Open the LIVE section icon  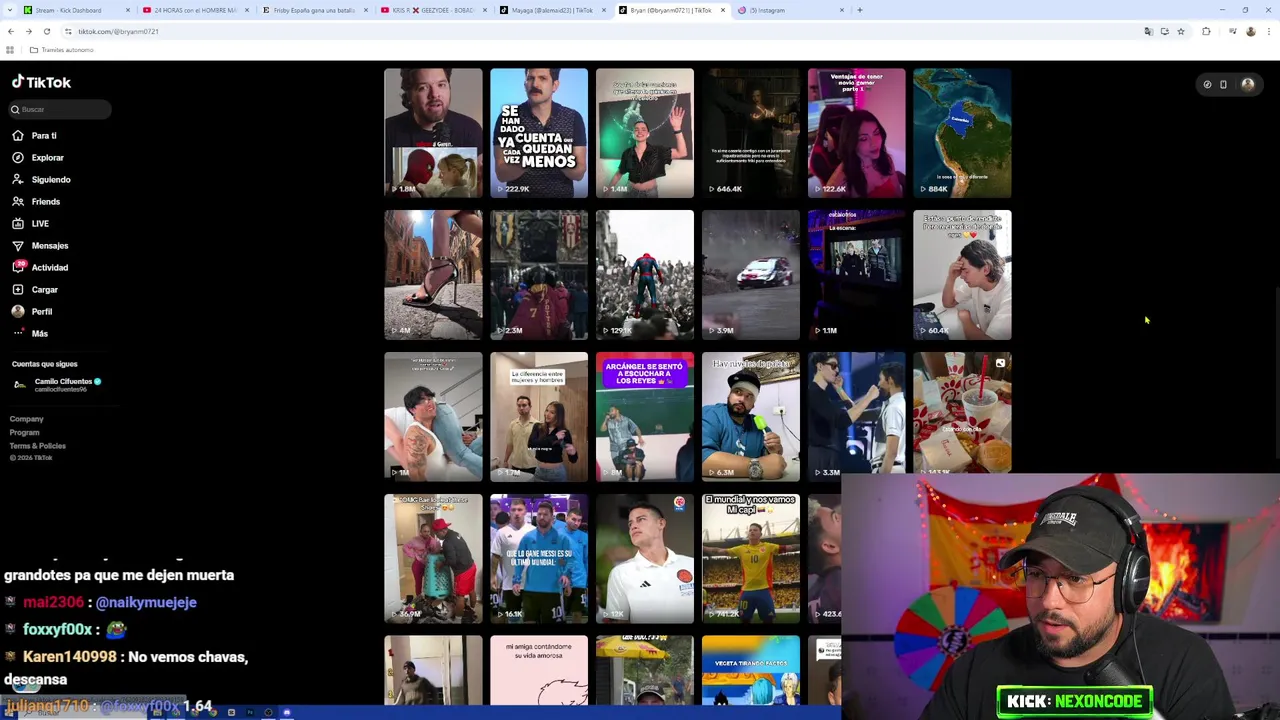[18, 224]
